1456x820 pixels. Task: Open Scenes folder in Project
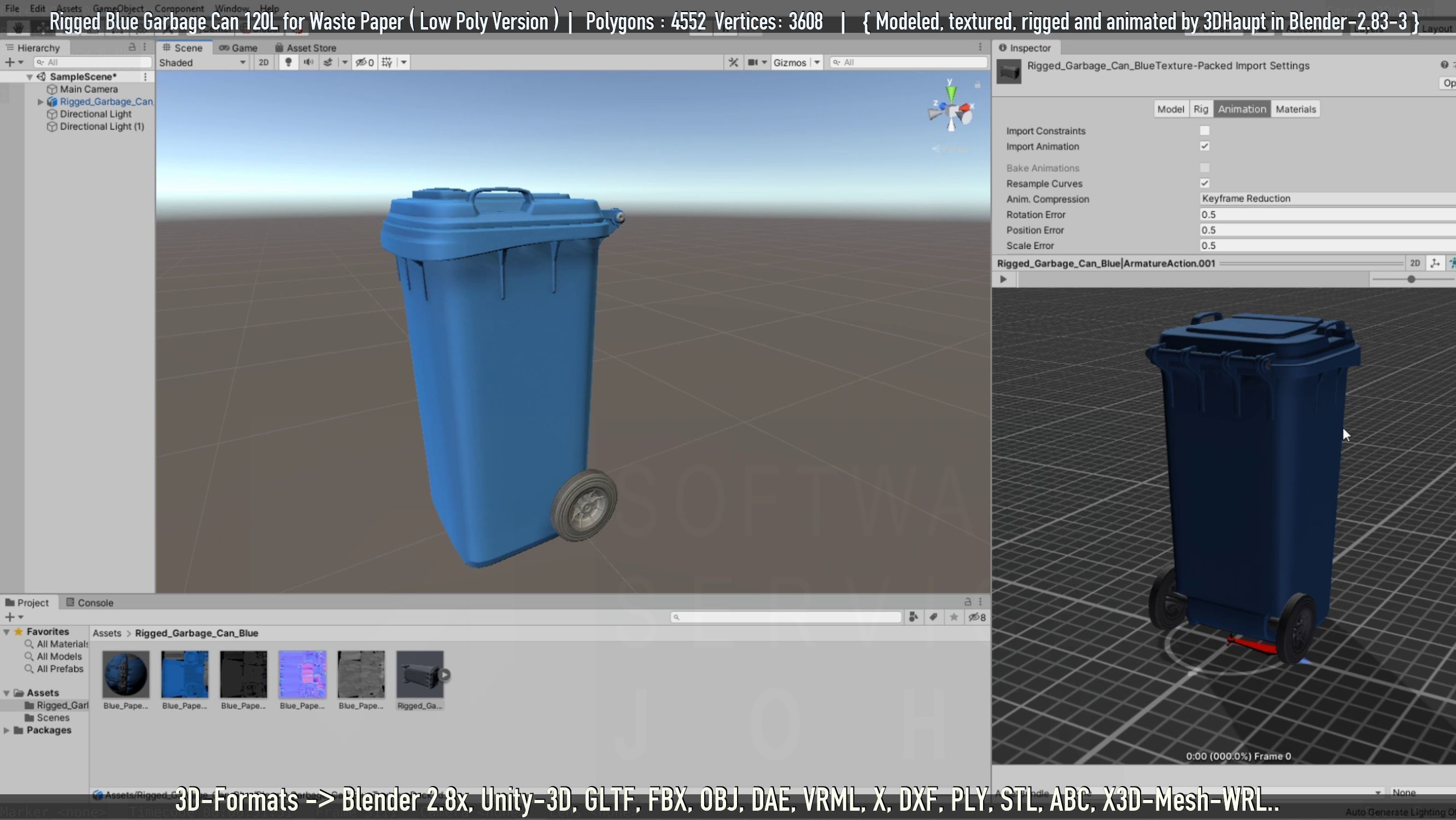coord(53,718)
